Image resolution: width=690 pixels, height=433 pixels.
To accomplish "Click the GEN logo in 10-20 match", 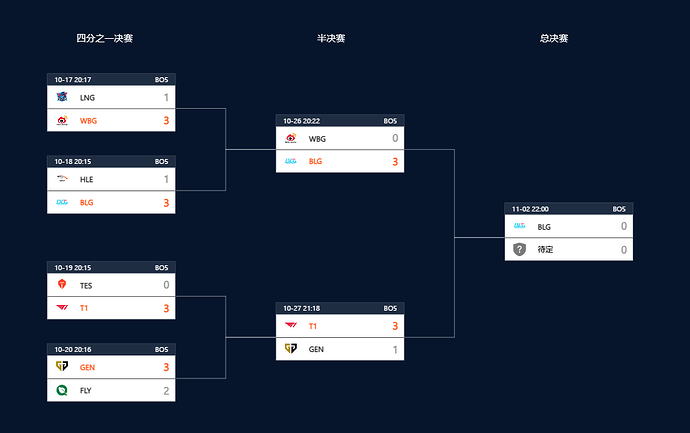I will (62, 366).
